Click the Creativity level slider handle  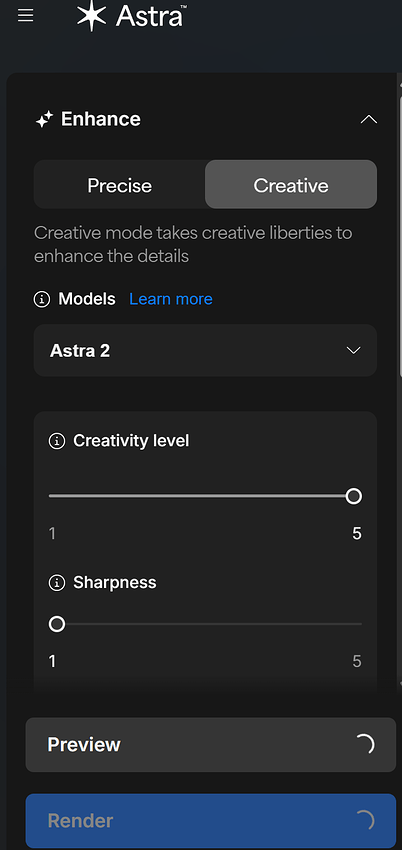[354, 496]
